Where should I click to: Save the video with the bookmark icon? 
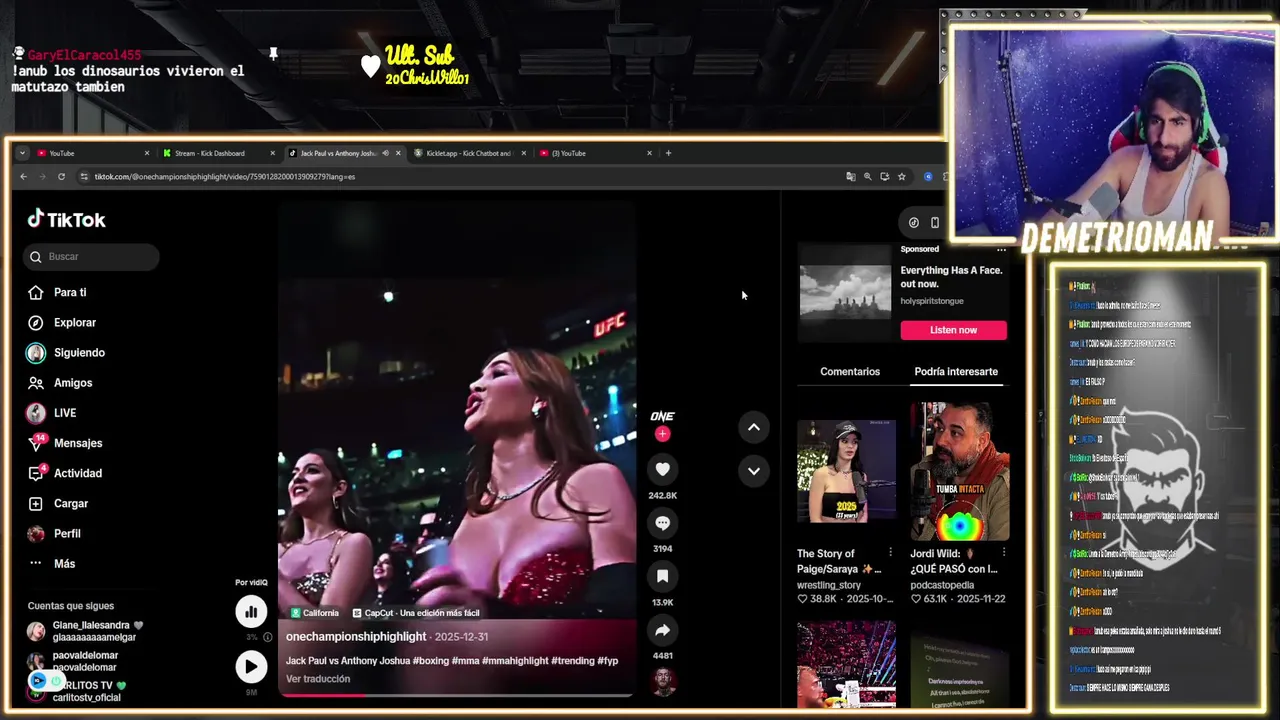point(662,576)
